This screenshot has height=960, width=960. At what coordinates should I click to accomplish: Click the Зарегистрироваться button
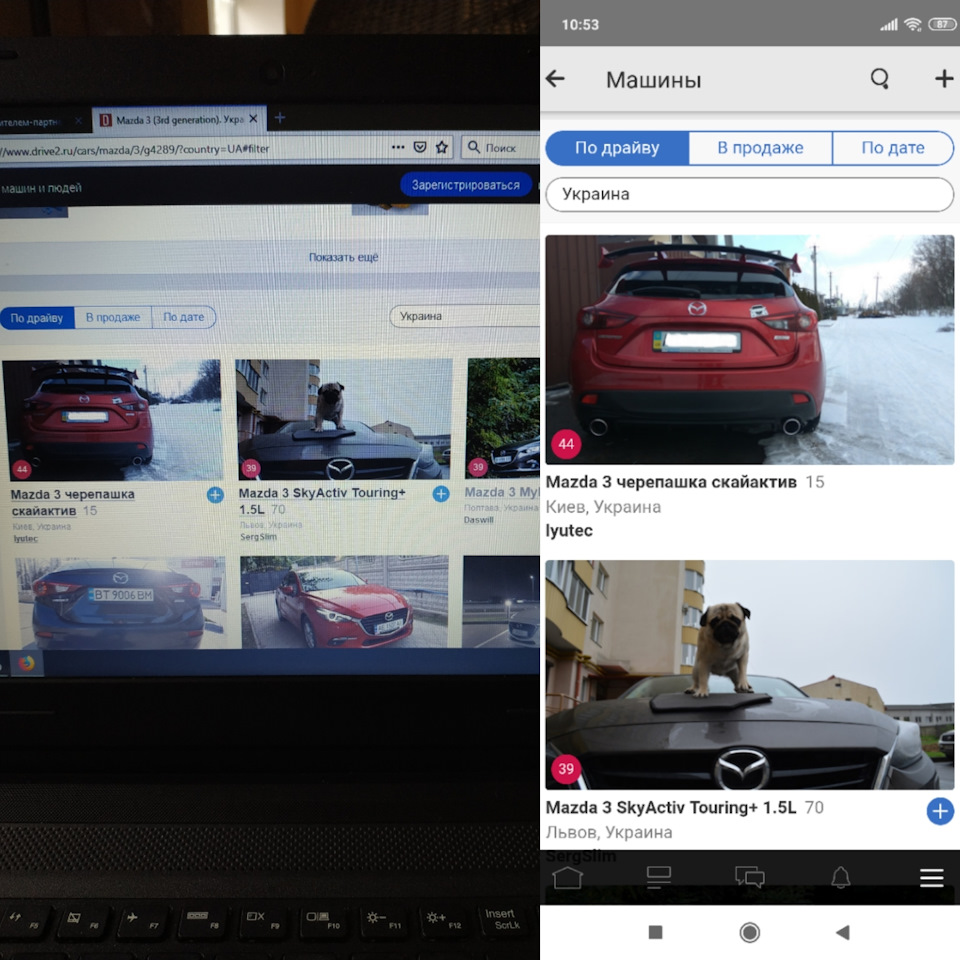pyautogui.click(x=465, y=185)
